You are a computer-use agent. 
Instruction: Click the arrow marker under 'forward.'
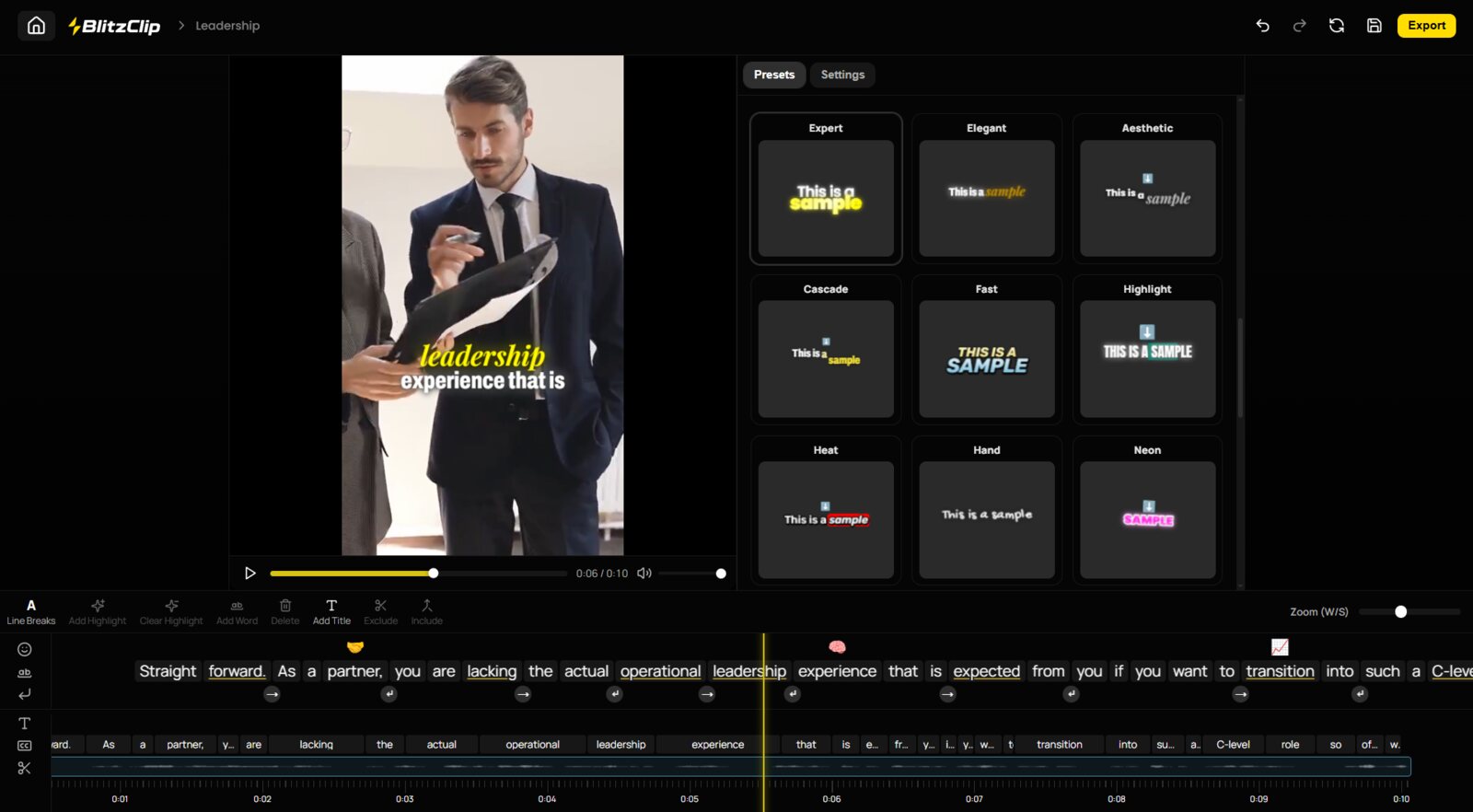coord(272,694)
